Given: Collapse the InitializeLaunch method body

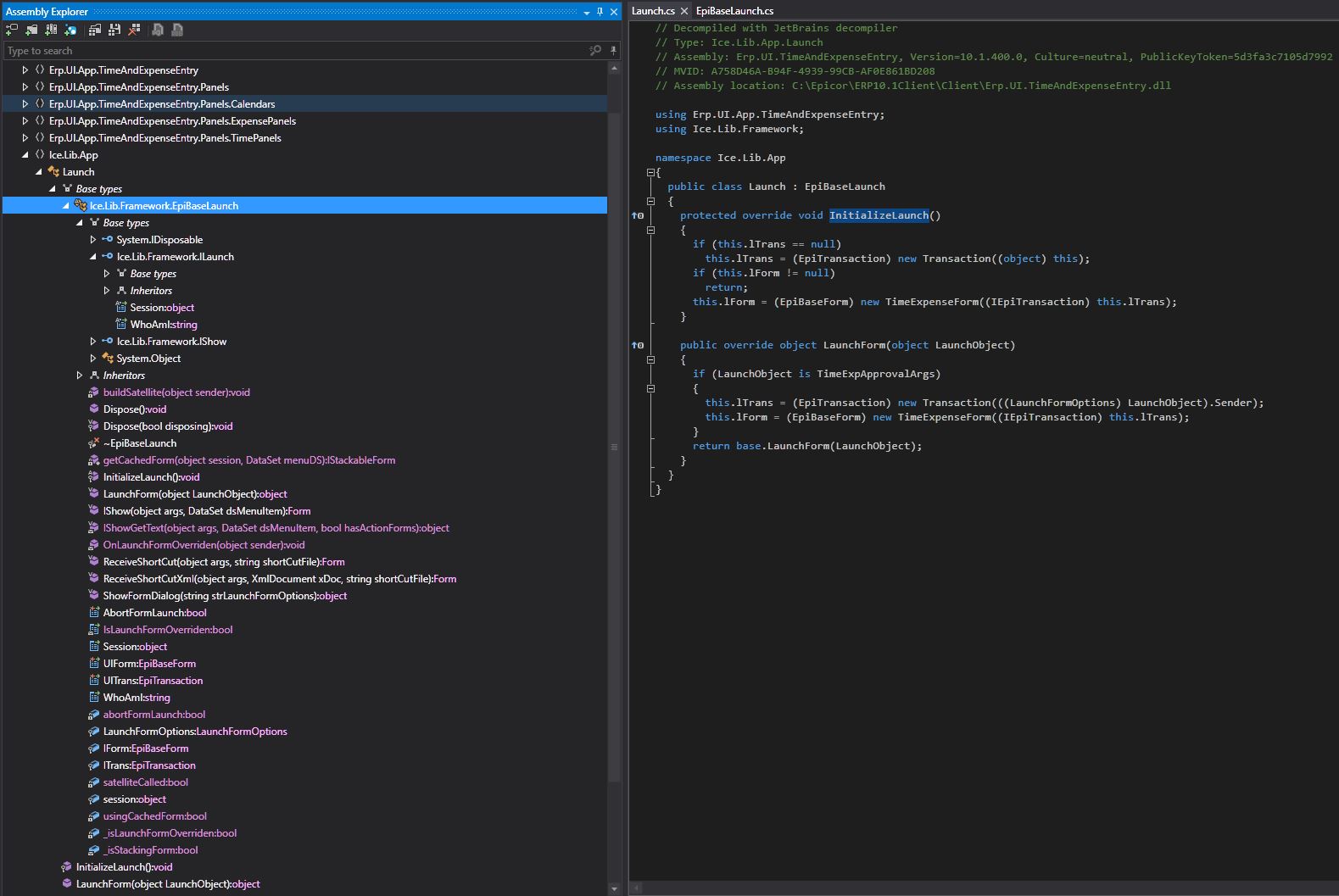Looking at the screenshot, I should [x=650, y=230].
